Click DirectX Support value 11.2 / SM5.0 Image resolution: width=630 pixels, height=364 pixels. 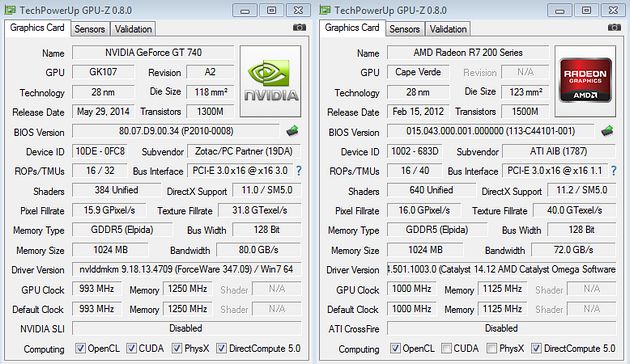pos(582,190)
